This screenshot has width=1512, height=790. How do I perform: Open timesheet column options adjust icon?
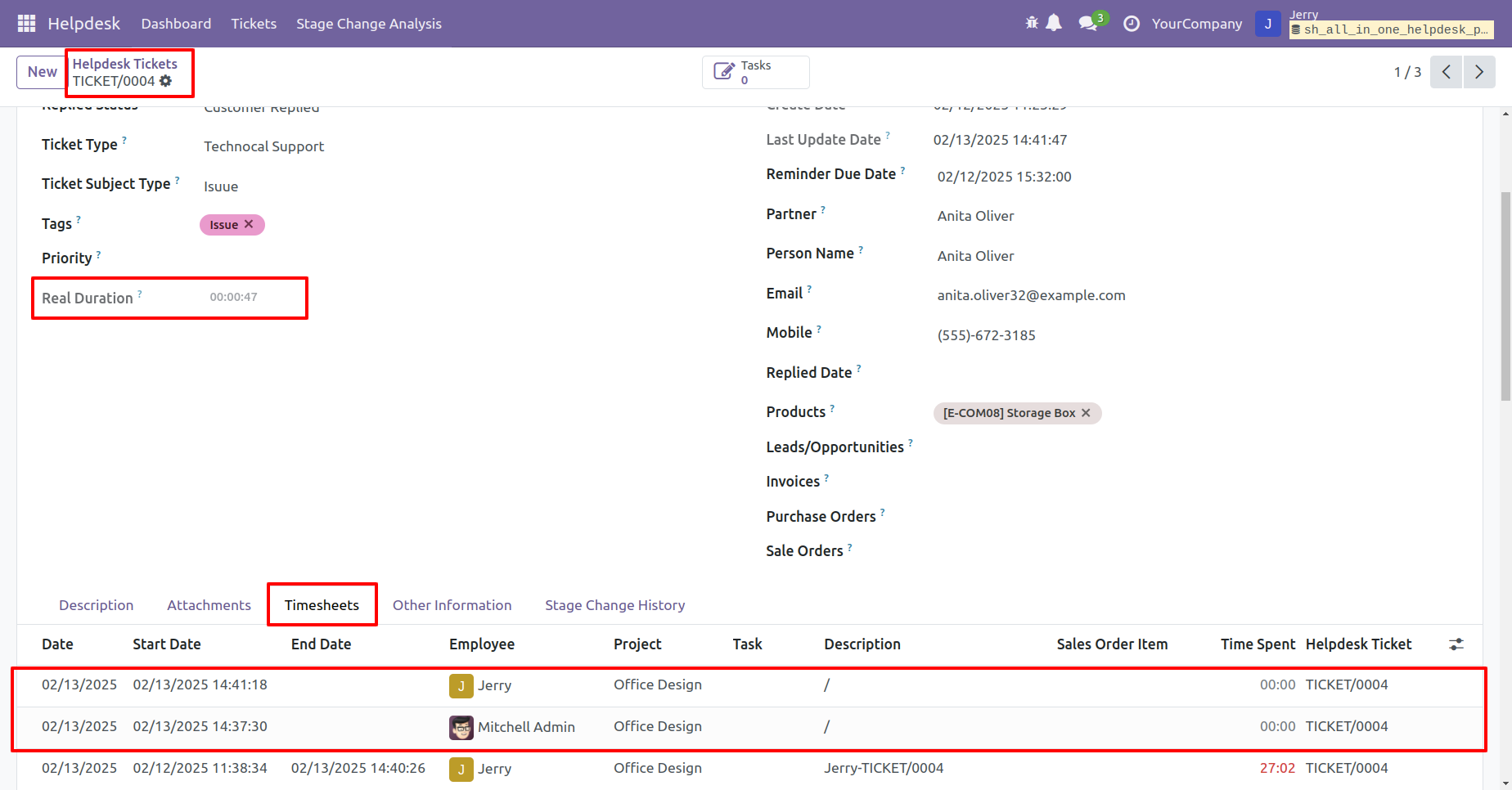pos(1456,644)
